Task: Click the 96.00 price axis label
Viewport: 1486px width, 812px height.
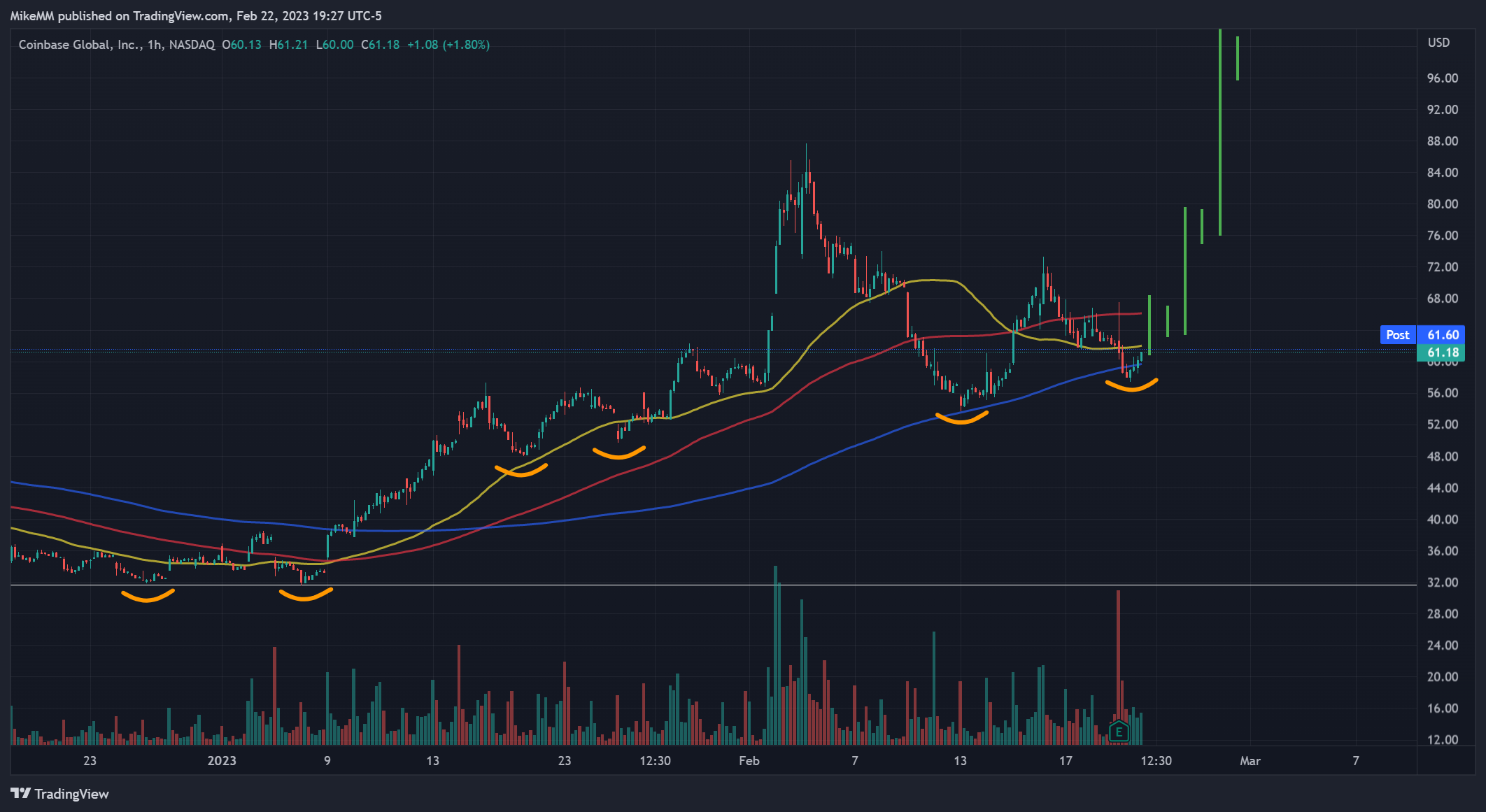Action: [x=1443, y=78]
